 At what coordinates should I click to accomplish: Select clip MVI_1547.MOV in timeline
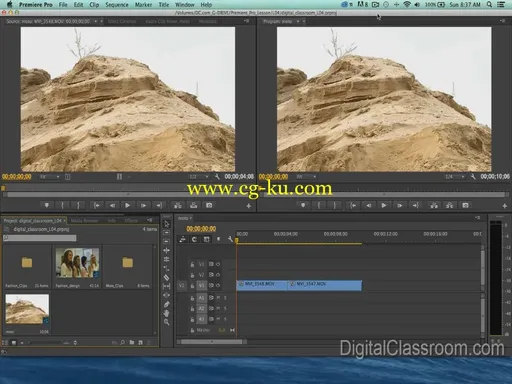coord(324,285)
